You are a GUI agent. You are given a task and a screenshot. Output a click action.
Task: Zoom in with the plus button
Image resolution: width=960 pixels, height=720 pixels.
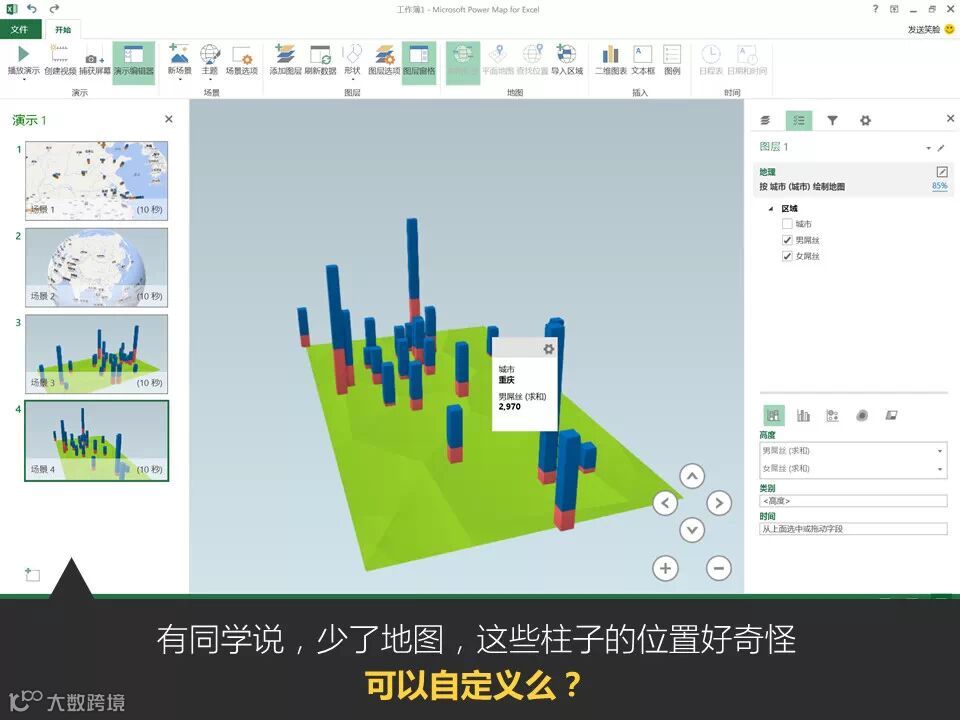click(666, 568)
